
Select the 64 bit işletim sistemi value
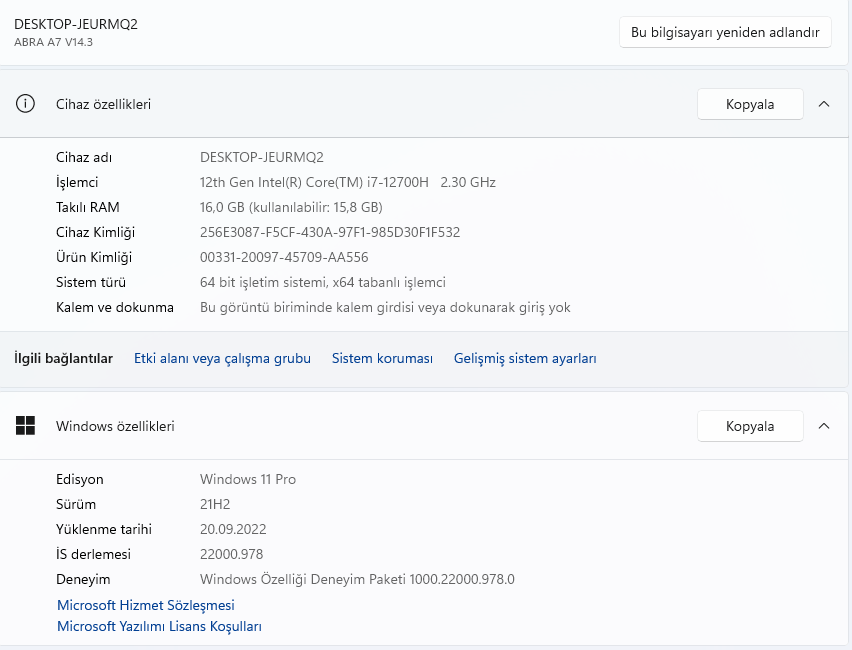coord(323,282)
